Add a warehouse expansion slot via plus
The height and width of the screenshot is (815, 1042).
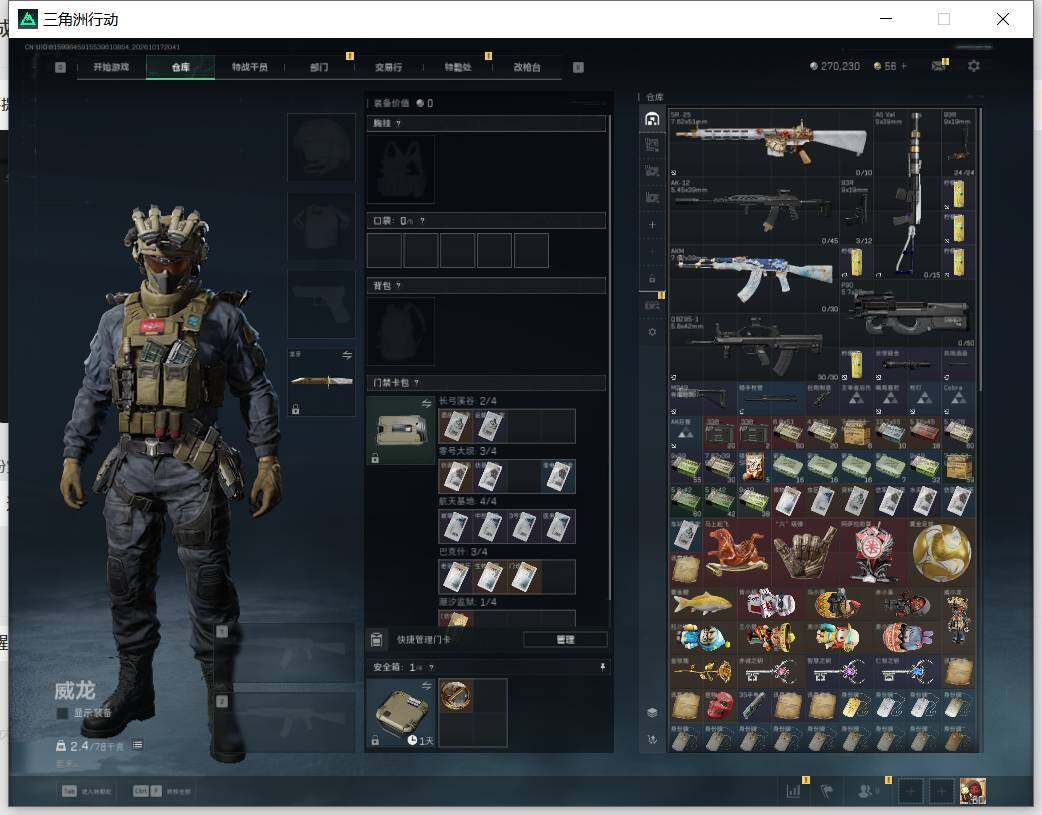coord(652,225)
